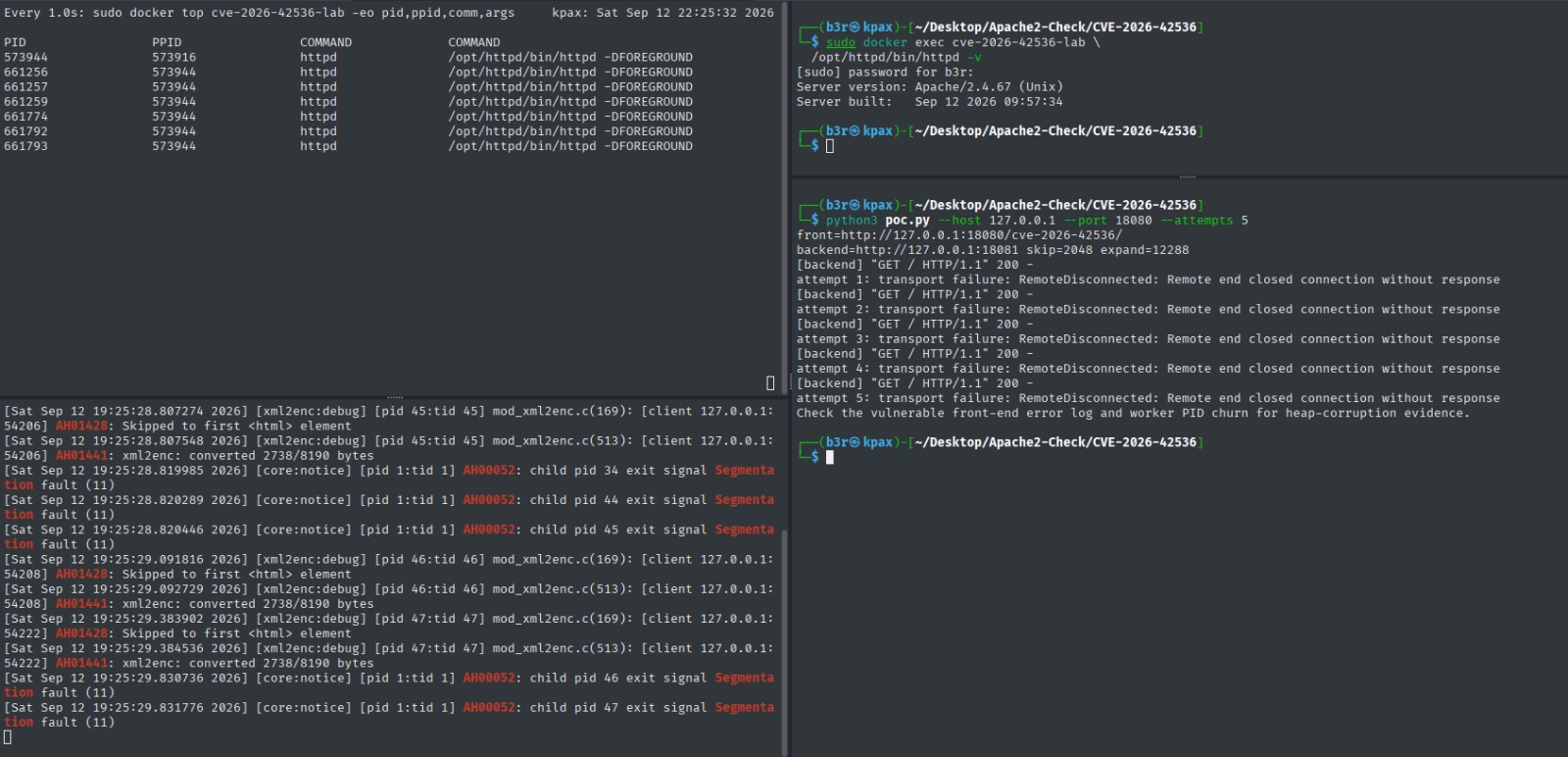Click the Kali skull icon in last prompt
The width and height of the screenshot is (1568, 757).
click(855, 442)
